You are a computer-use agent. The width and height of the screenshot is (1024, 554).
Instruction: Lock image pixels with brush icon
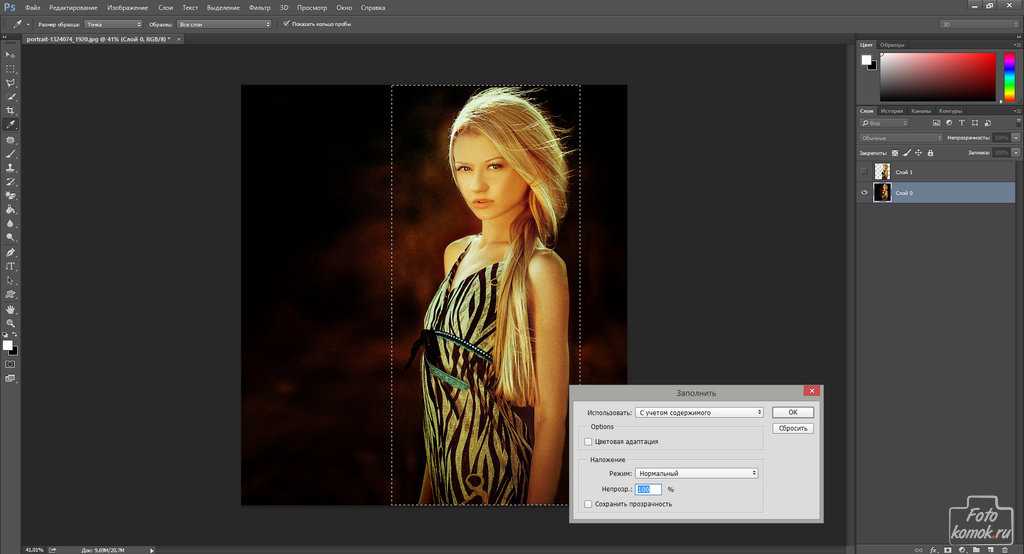pyautogui.click(x=907, y=153)
